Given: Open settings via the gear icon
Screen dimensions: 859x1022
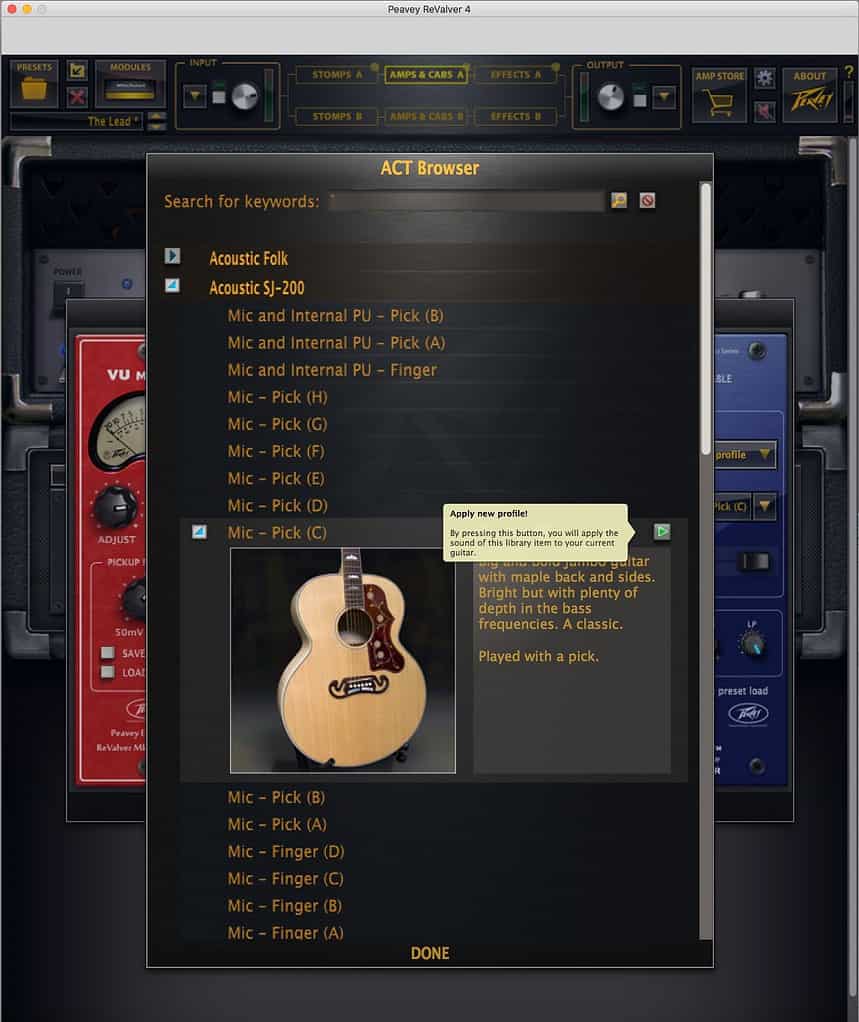Looking at the screenshot, I should pos(764,79).
